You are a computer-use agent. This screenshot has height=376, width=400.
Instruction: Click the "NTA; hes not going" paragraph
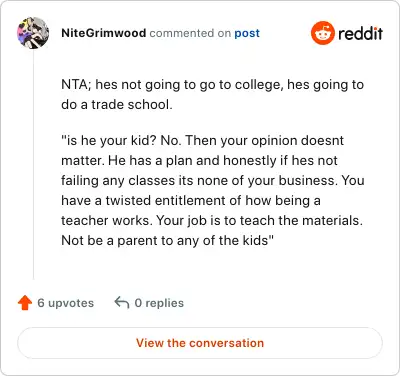tap(213, 94)
